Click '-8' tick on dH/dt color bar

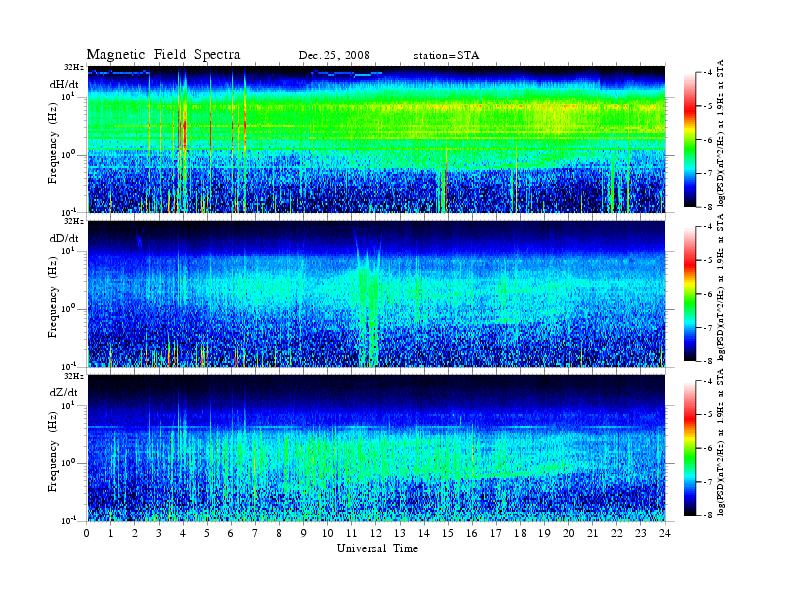(709, 207)
